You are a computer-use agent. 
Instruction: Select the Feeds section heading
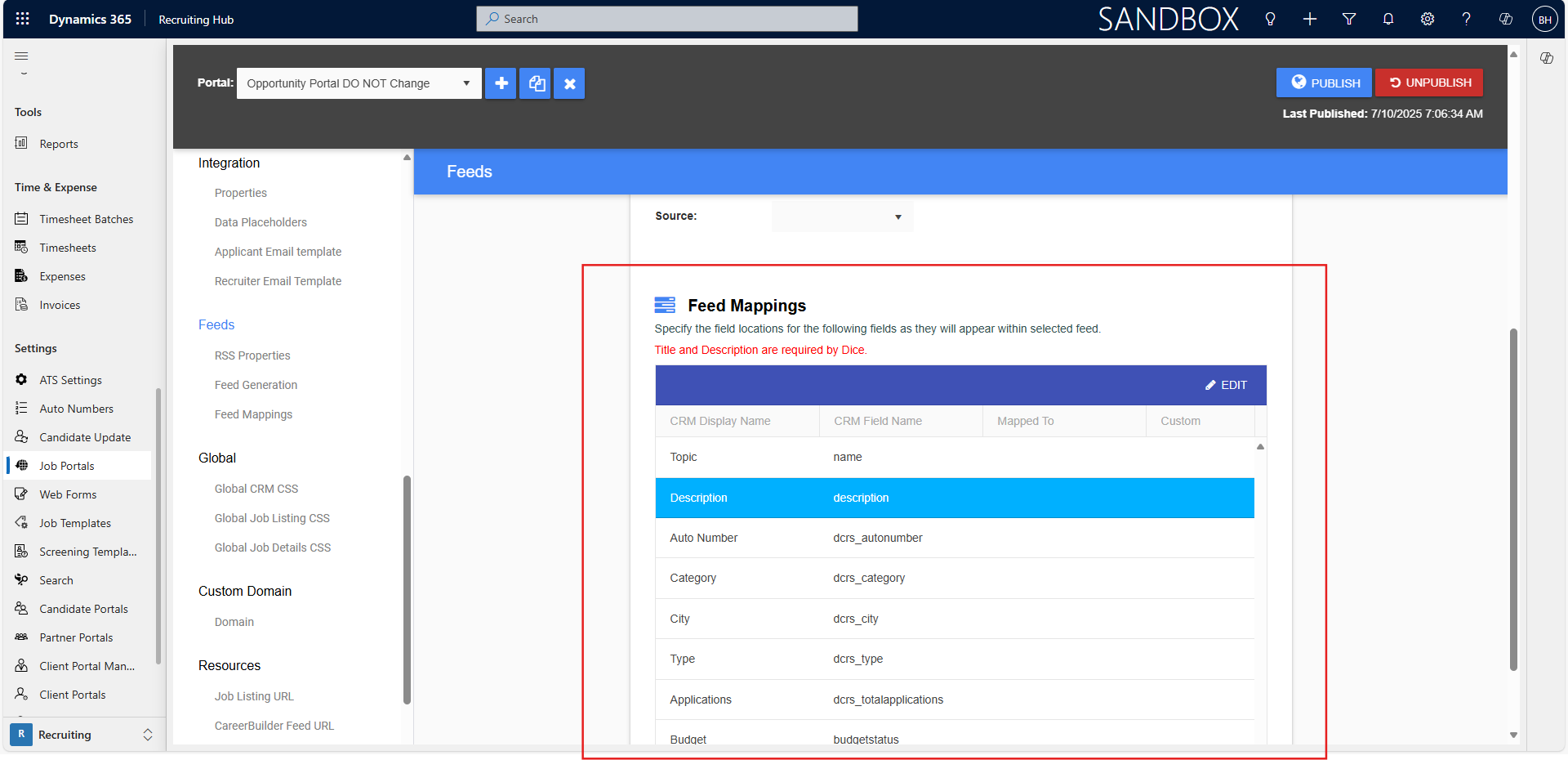216,324
